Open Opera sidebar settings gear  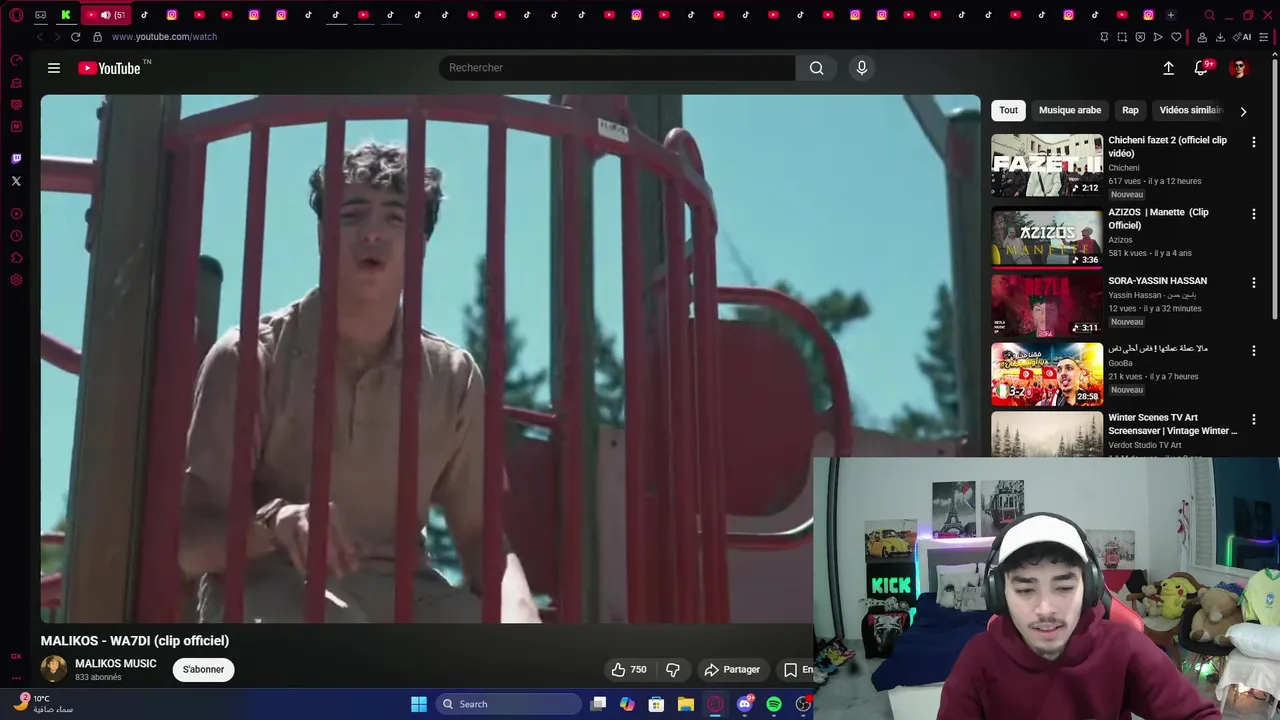16,280
